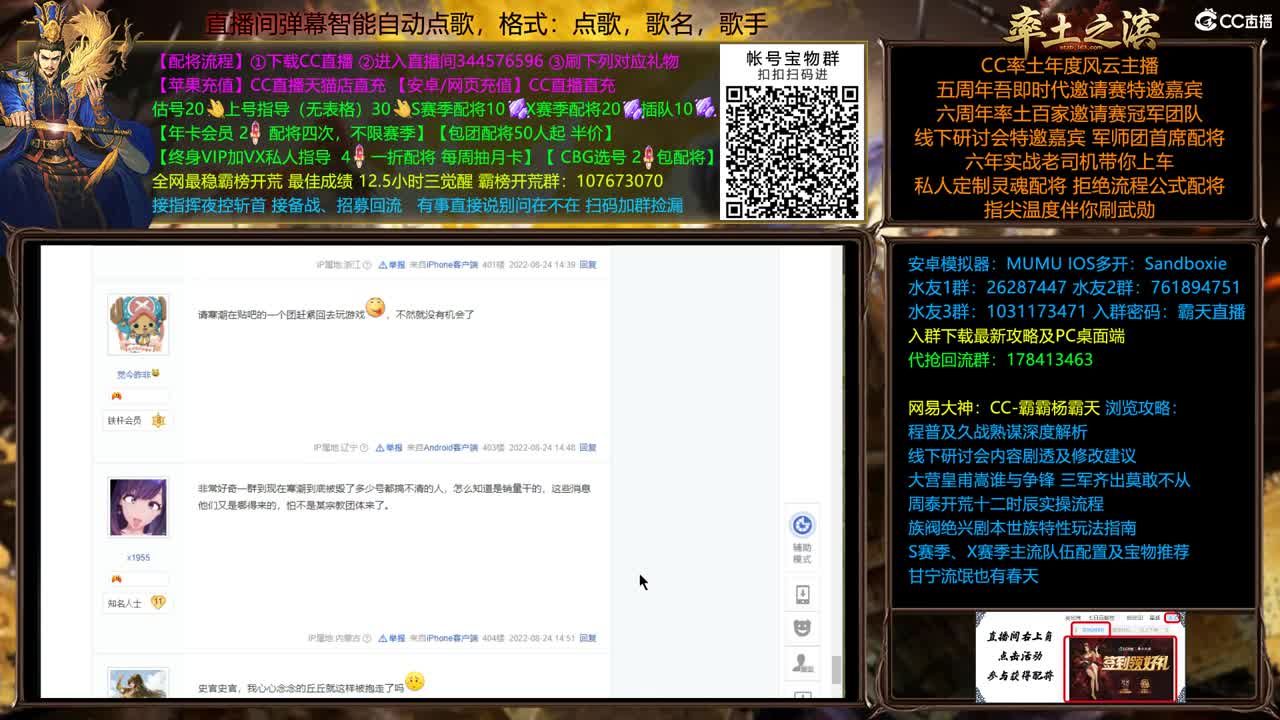Click the browser page vertical scrollbar thumb
This screenshot has width=1280, height=720.
pos(836,669)
